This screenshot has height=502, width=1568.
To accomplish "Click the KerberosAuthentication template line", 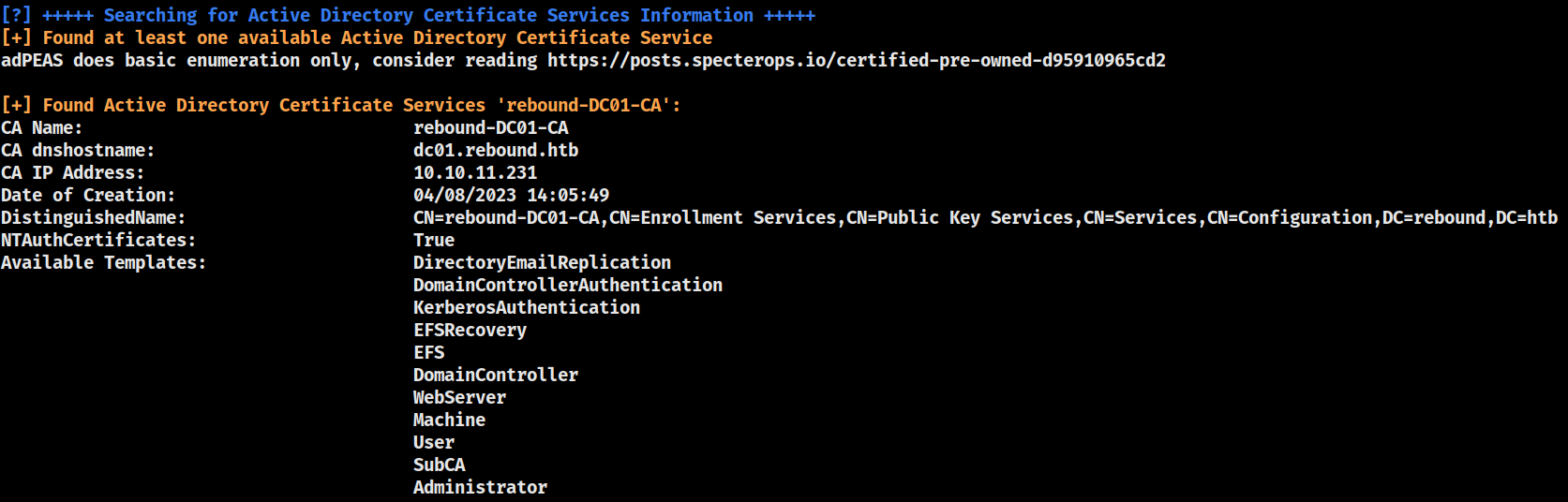I will click(x=527, y=308).
